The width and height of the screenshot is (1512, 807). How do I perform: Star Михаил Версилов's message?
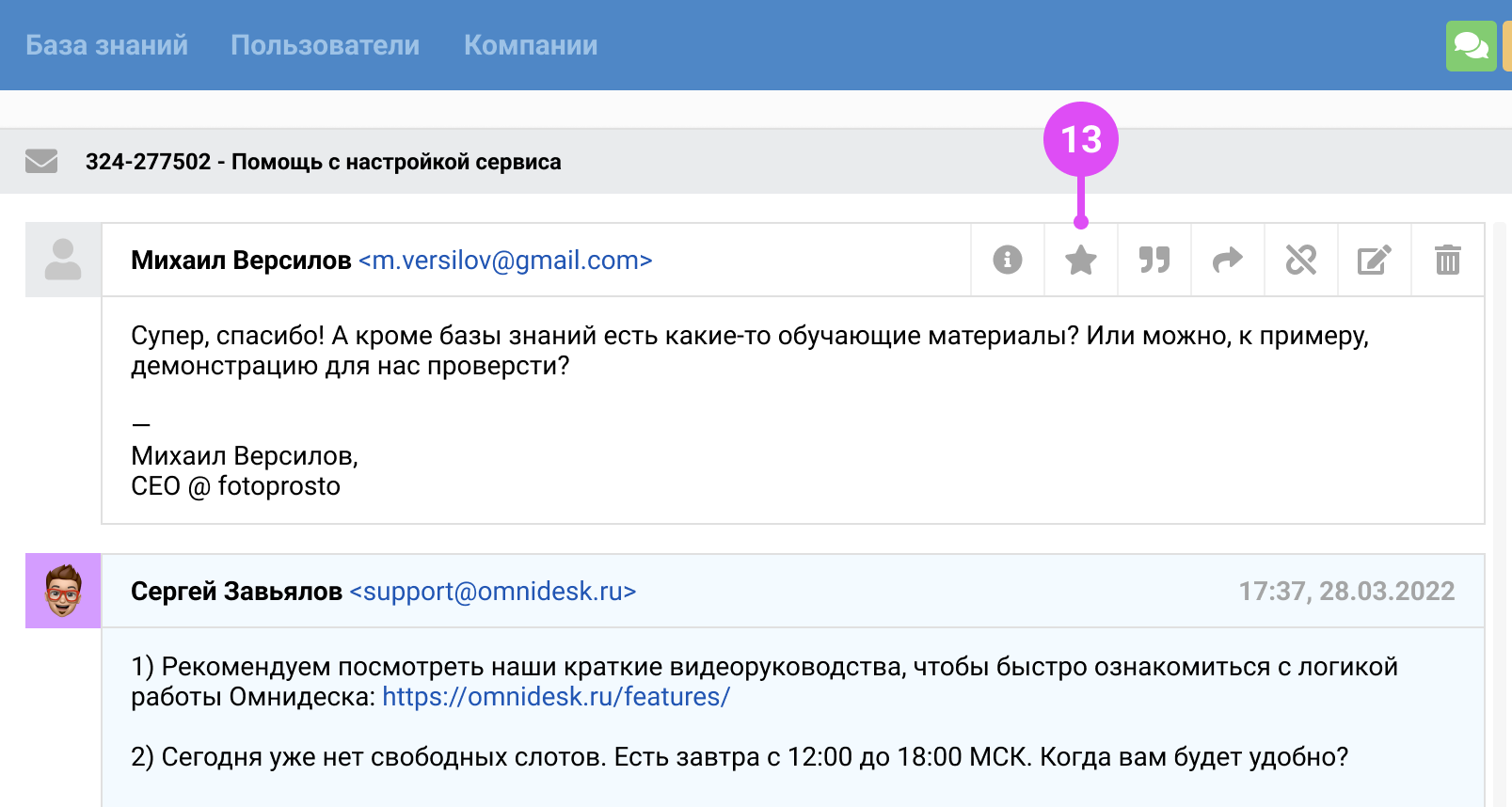click(x=1081, y=260)
